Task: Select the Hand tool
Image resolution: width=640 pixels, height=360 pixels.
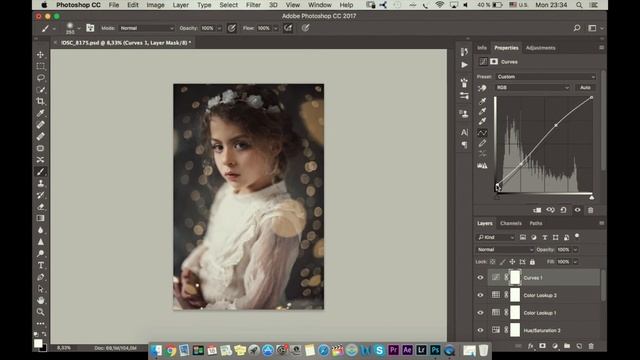Action: tap(40, 300)
